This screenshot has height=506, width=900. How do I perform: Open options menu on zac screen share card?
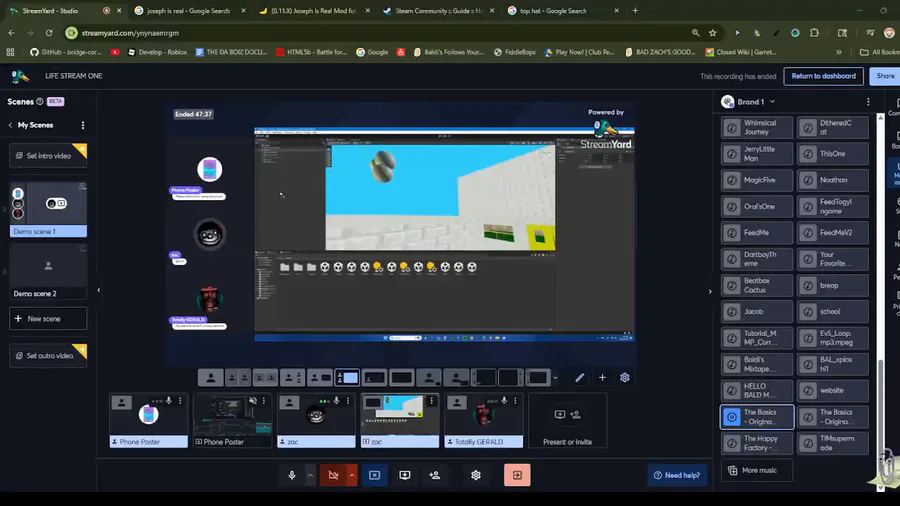pyautogui.click(x=432, y=400)
